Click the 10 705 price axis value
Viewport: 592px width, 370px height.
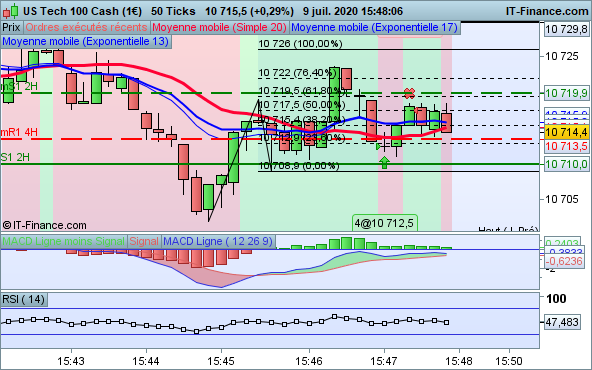[x=562, y=199]
